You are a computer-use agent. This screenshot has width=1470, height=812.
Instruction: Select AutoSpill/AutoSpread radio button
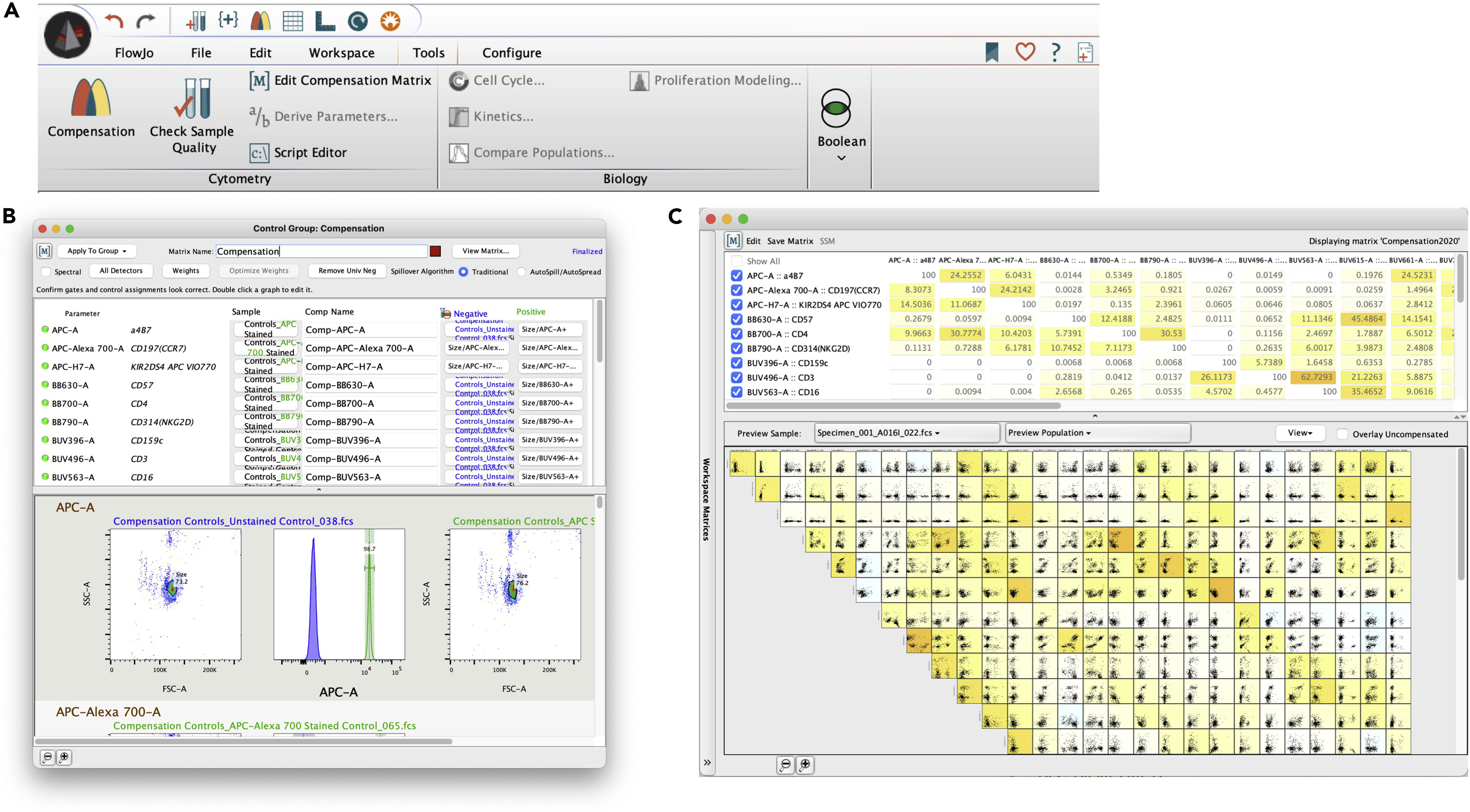pyautogui.click(x=521, y=272)
